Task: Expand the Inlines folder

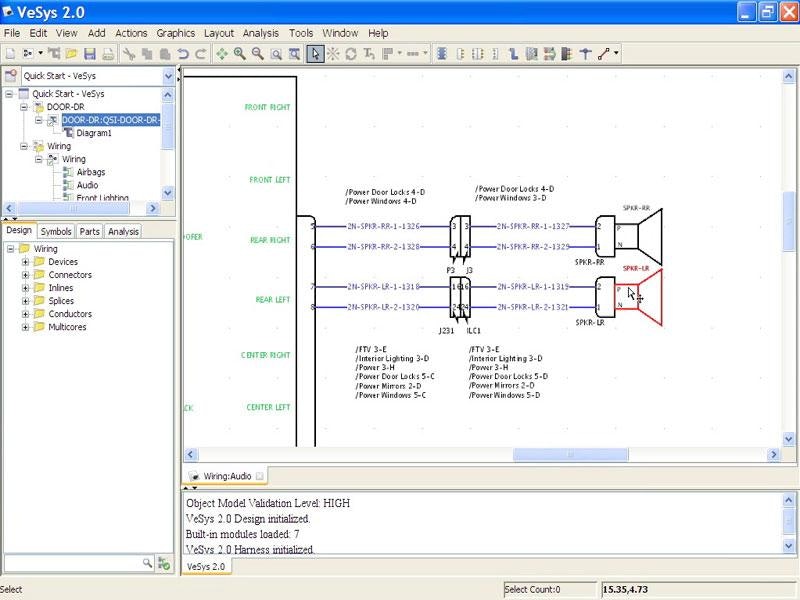Action: [25, 288]
